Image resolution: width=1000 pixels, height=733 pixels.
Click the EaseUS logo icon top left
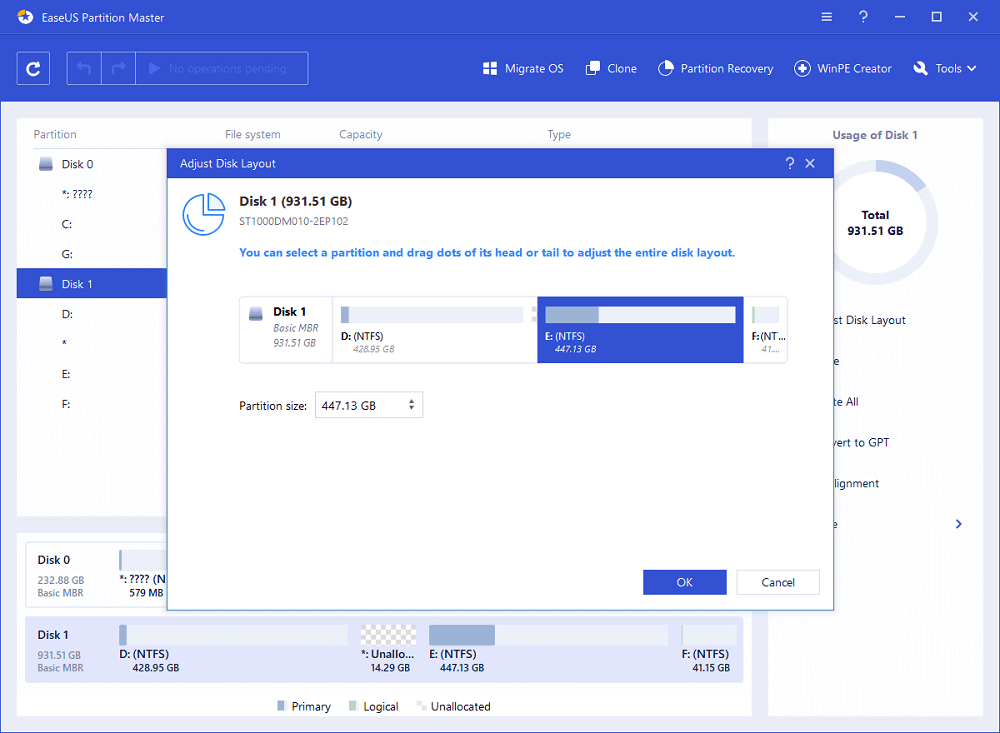click(25, 16)
